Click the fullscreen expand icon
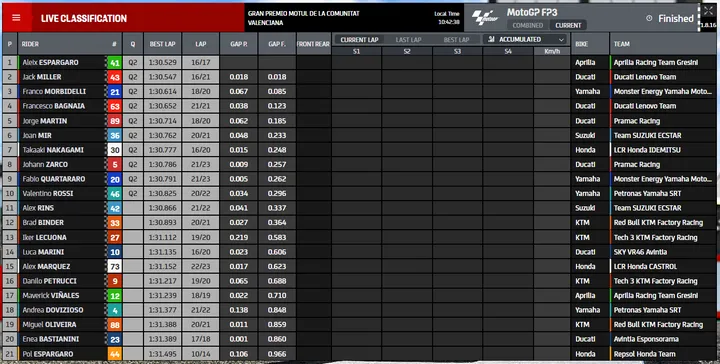Viewport: 720px width, 364px height. tap(708, 11)
